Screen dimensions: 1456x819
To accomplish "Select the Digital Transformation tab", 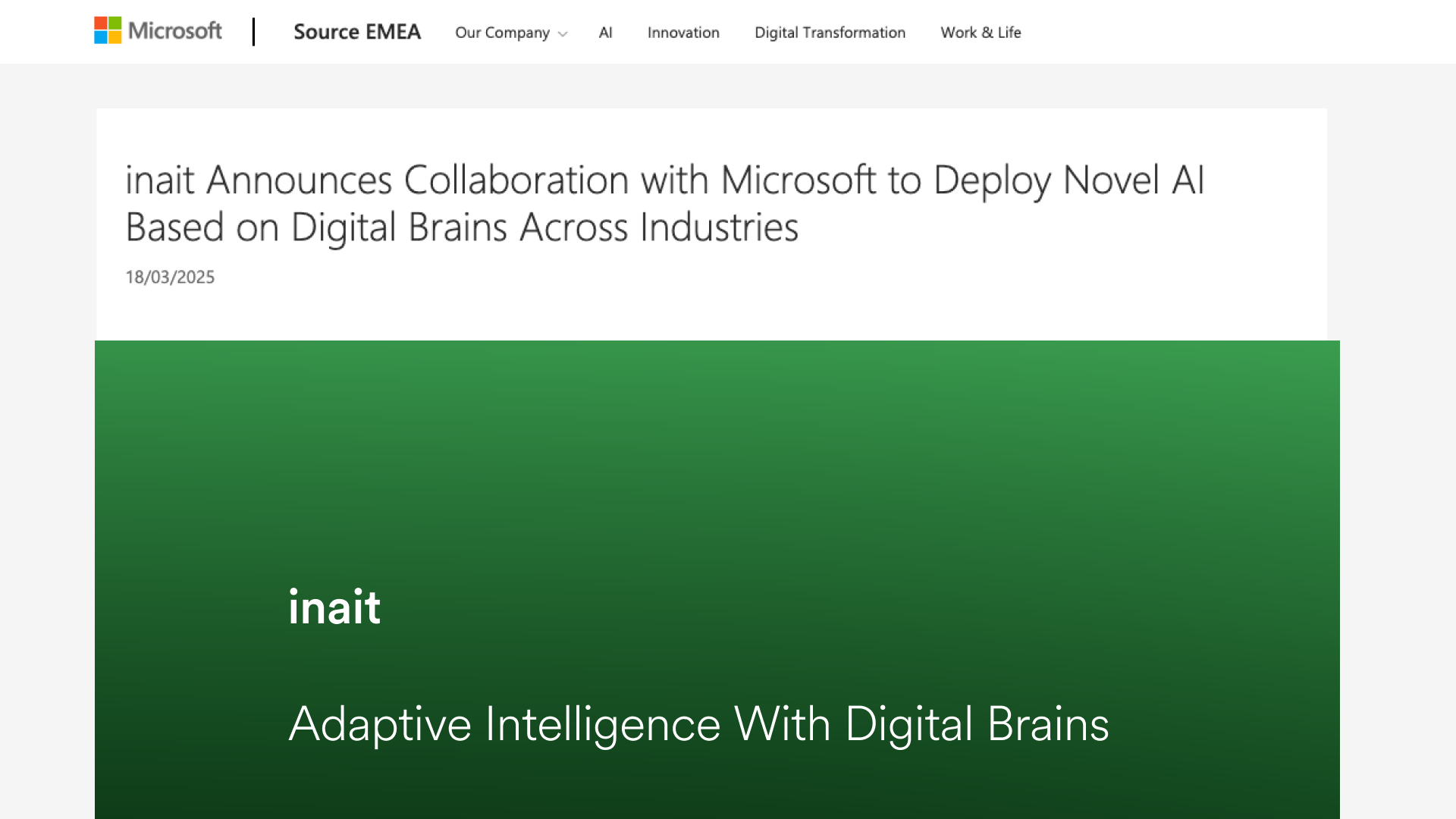I will 830,33.
